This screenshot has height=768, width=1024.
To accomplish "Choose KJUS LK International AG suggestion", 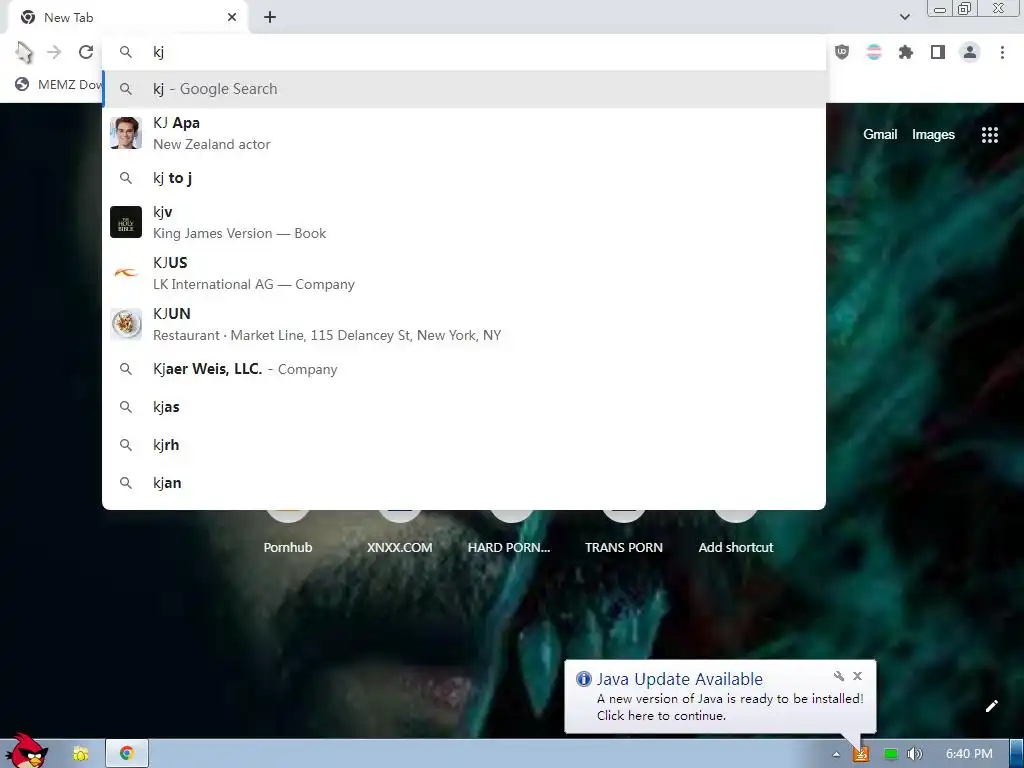I will pyautogui.click(x=464, y=273).
